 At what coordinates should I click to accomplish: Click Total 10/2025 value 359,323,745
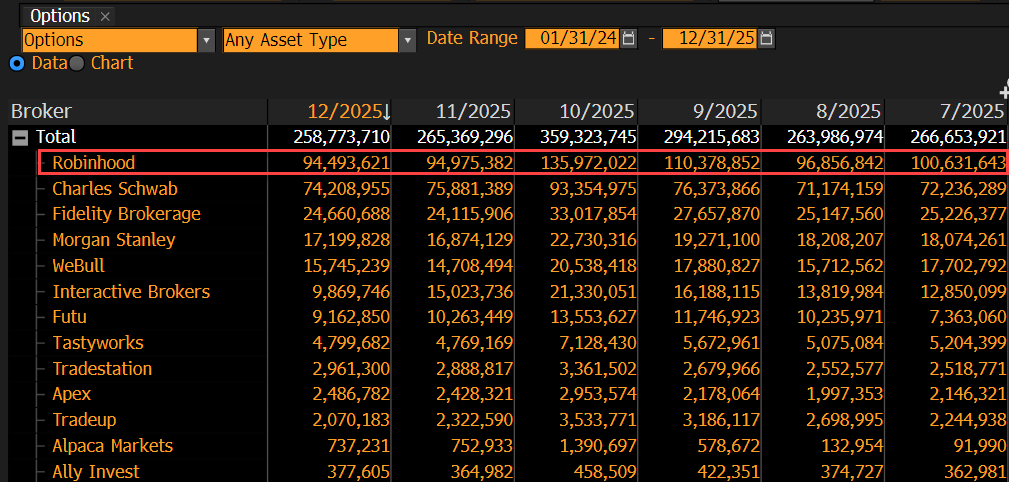click(588, 137)
